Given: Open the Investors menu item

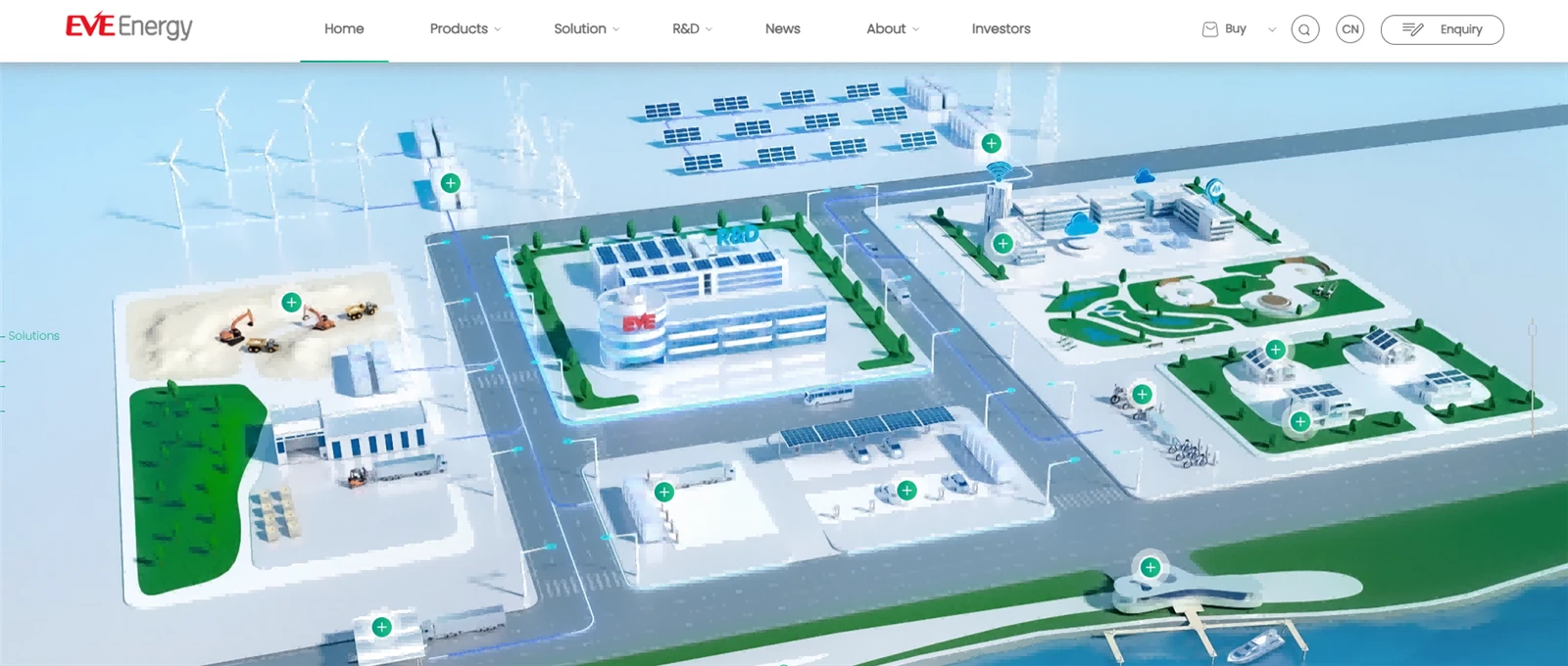Looking at the screenshot, I should [x=1001, y=29].
